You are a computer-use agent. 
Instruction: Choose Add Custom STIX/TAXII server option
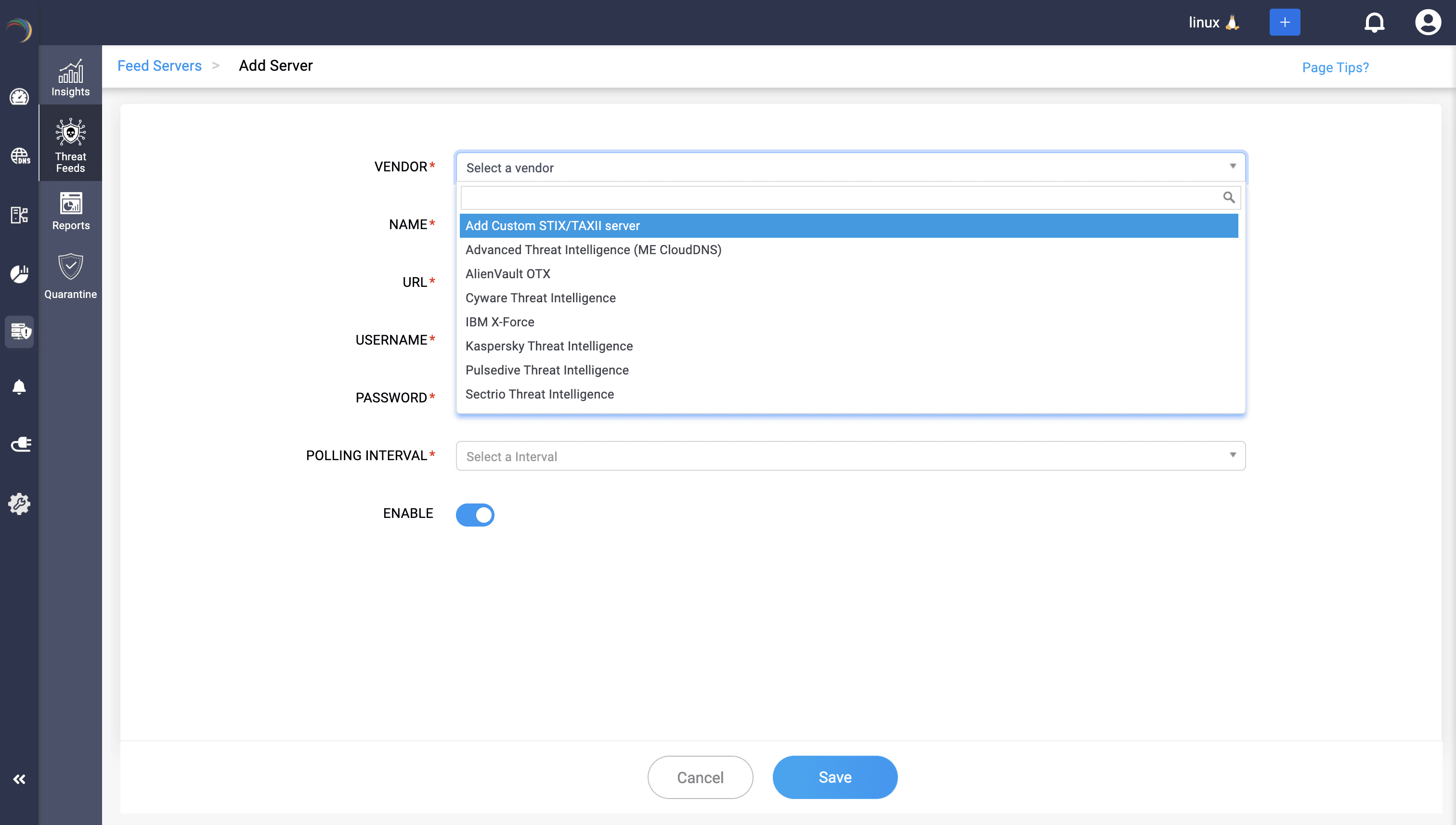tap(553, 226)
